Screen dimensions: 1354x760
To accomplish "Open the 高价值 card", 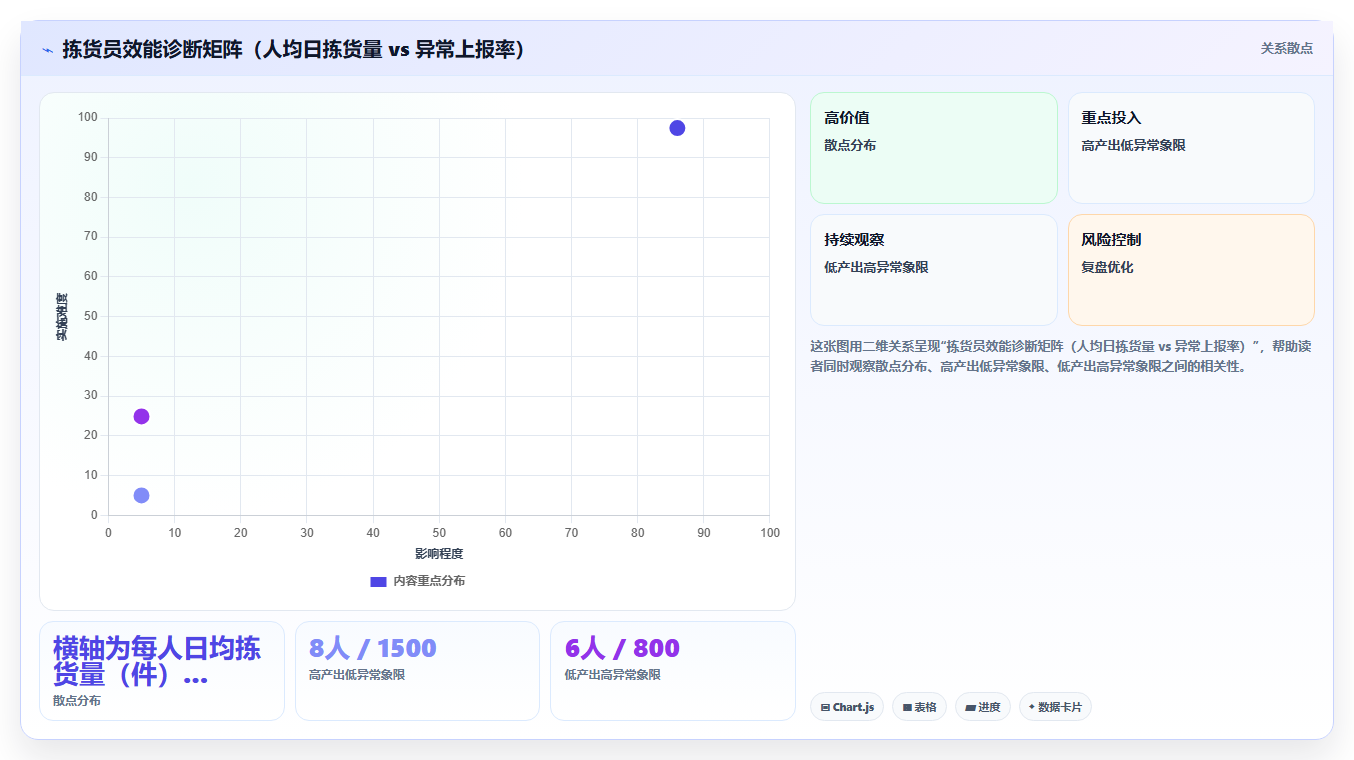I will (x=933, y=148).
